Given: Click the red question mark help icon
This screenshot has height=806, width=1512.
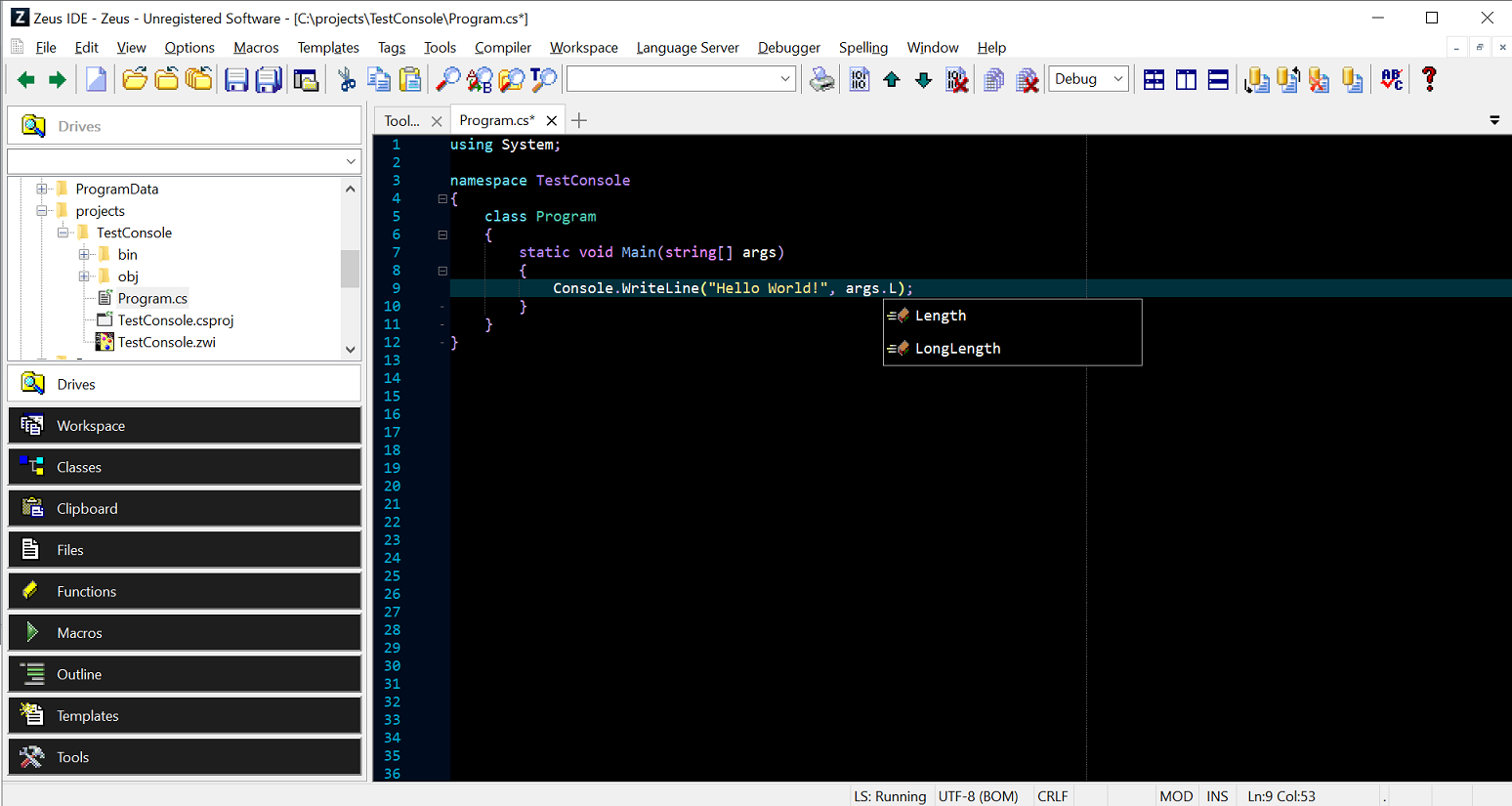Looking at the screenshot, I should (1429, 80).
